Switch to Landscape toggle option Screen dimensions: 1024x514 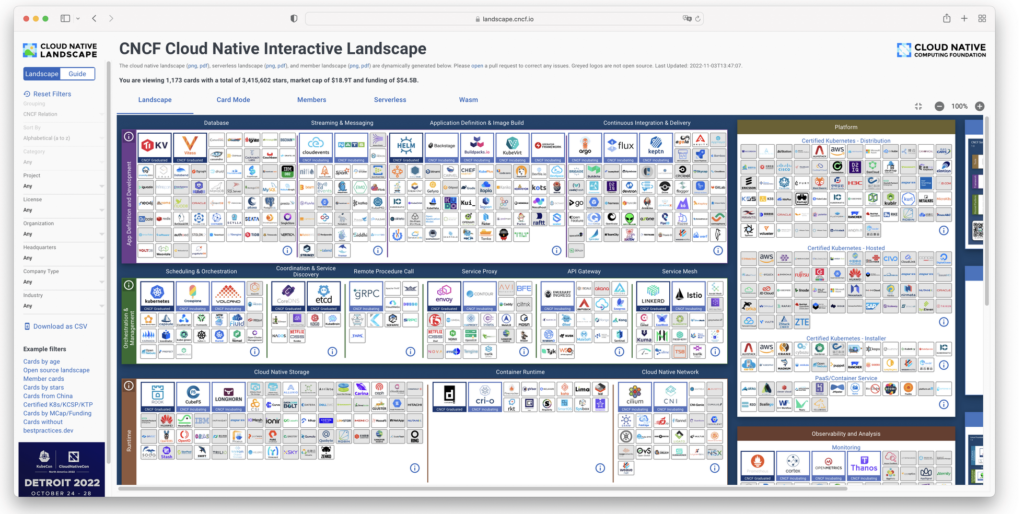tap(42, 74)
